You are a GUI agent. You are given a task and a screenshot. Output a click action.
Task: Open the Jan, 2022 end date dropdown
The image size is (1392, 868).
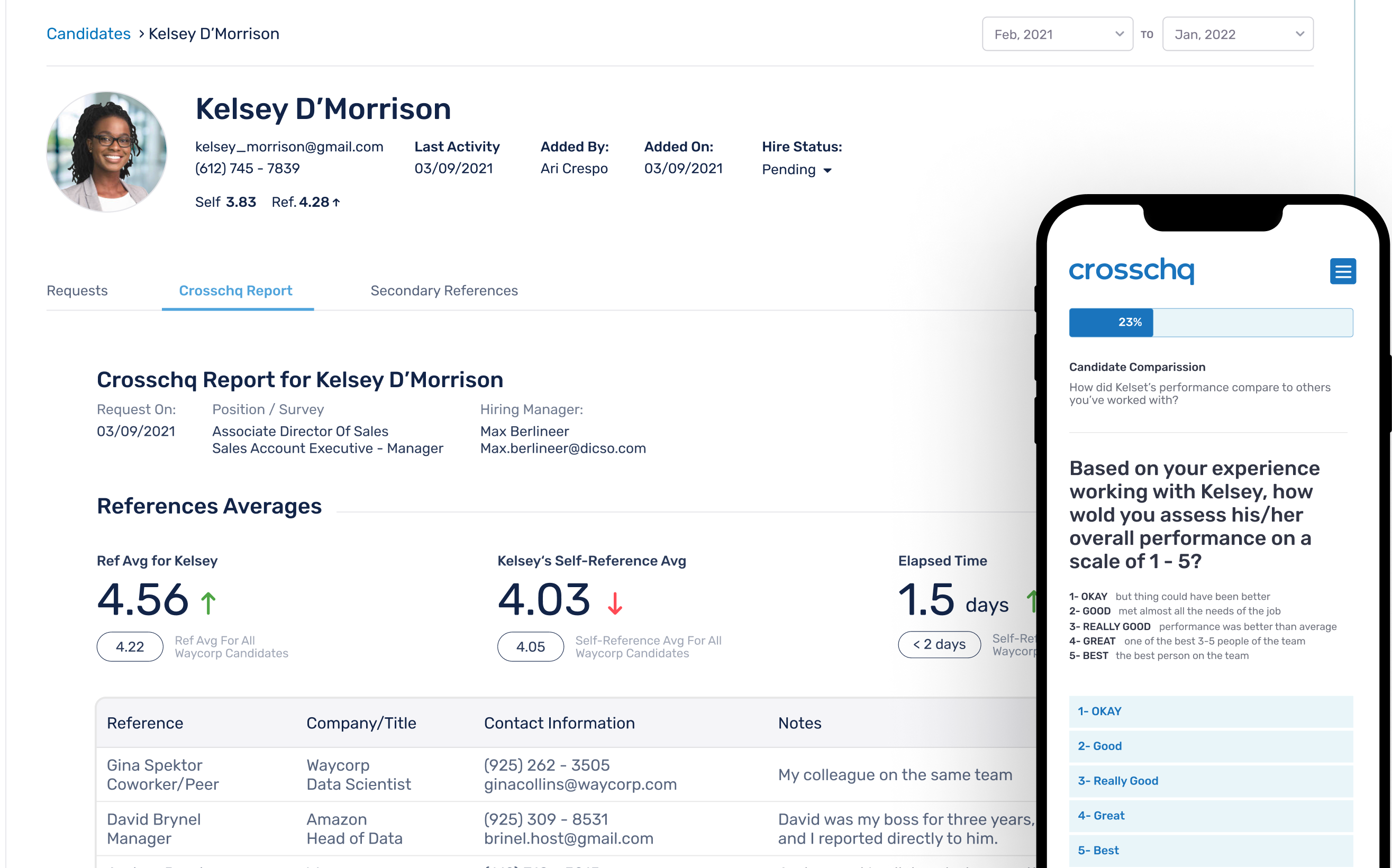(1237, 34)
